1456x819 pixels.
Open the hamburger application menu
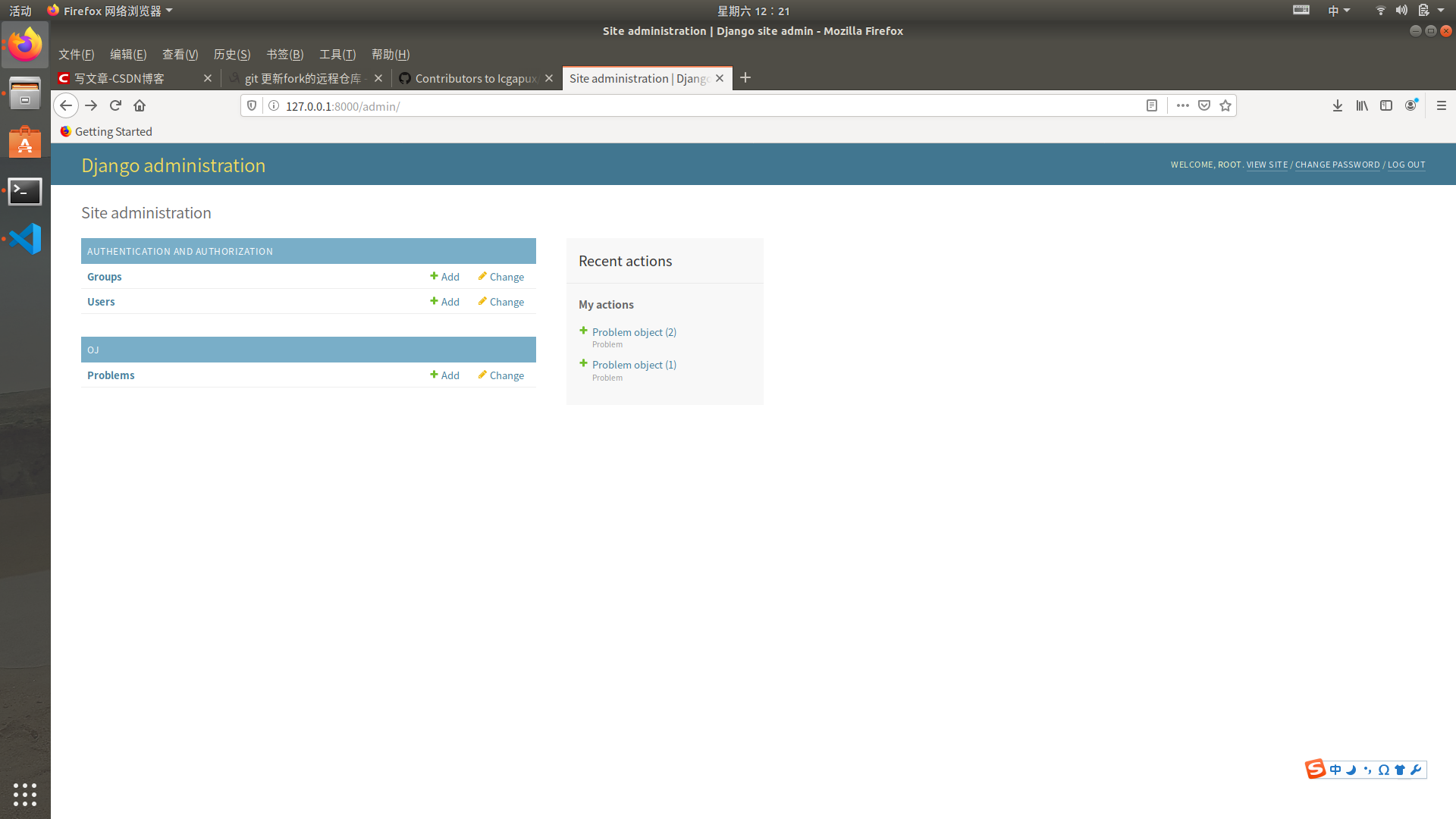tap(1442, 105)
